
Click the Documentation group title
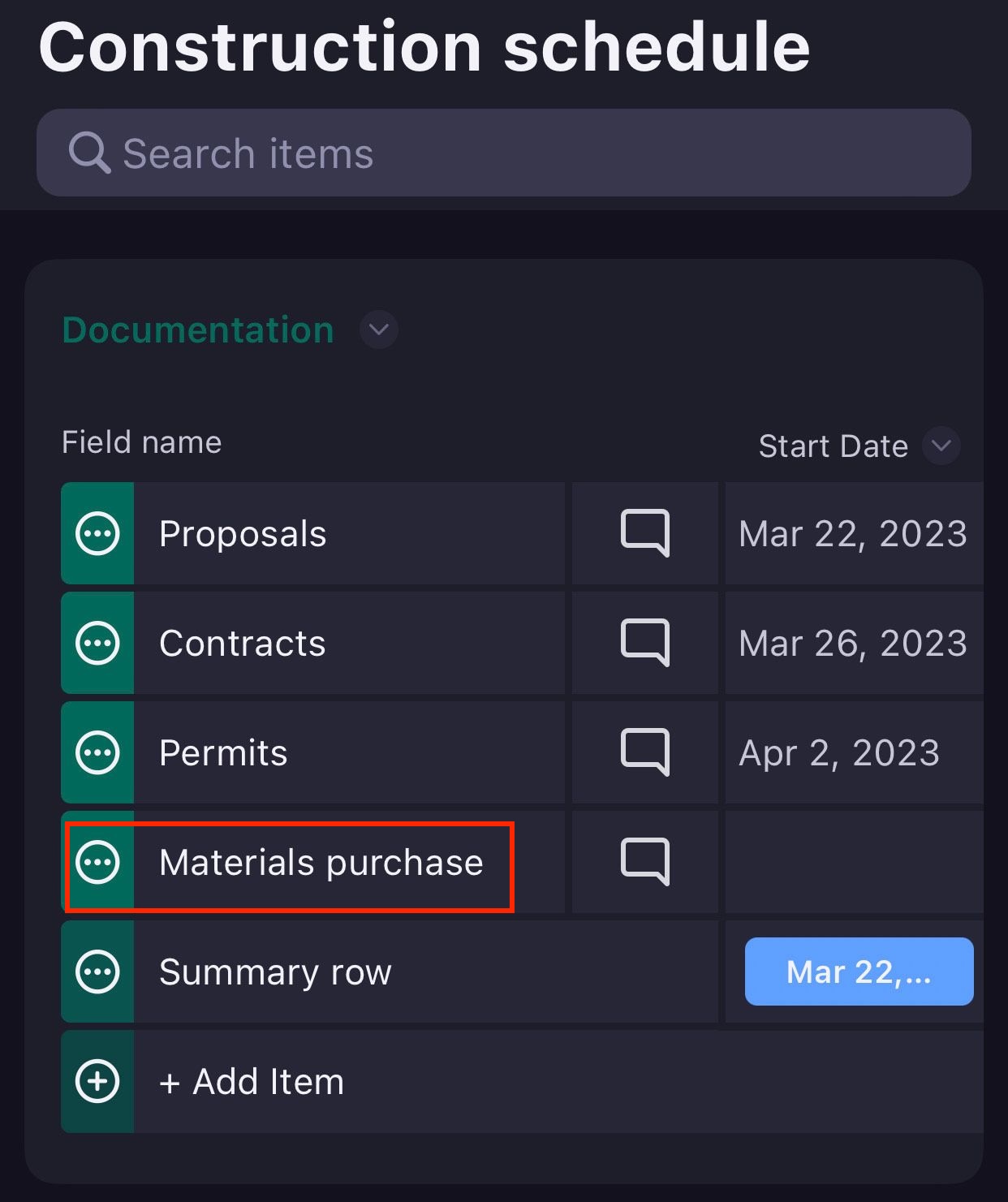point(198,330)
